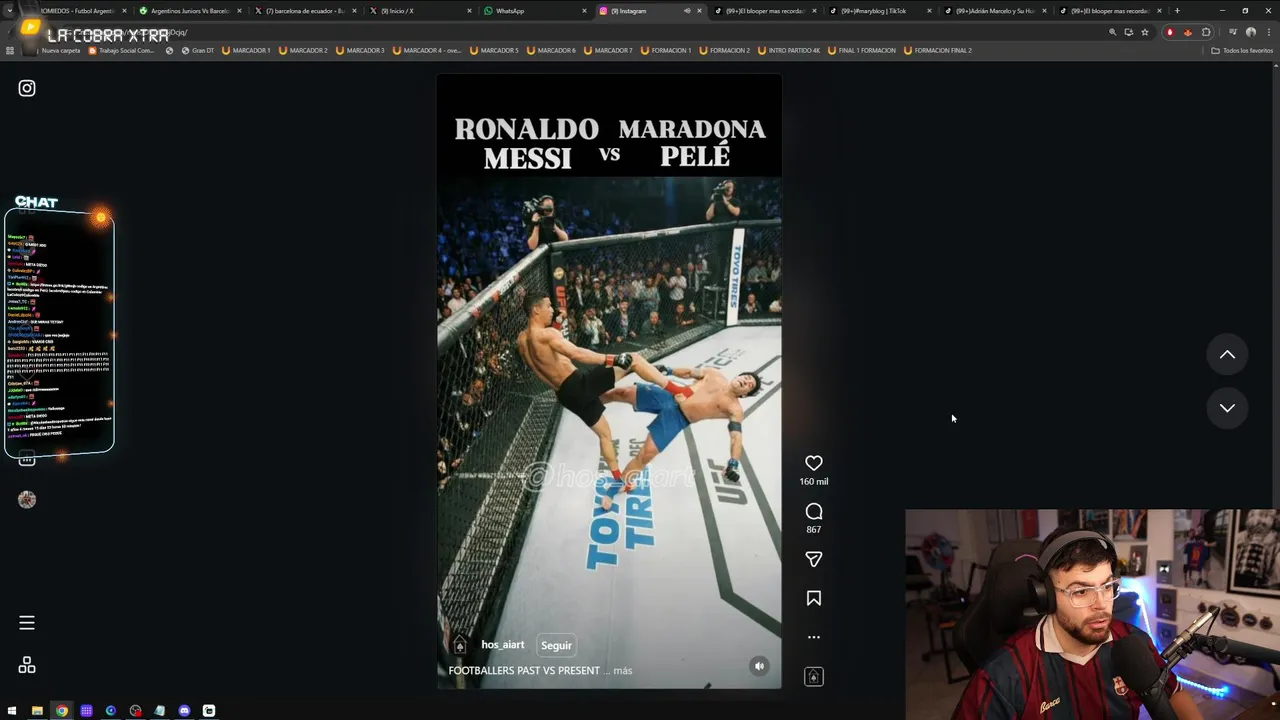Screen dimensions: 1280x720
Task: Follow hos_aiart with the Seguir button
Action: [556, 645]
